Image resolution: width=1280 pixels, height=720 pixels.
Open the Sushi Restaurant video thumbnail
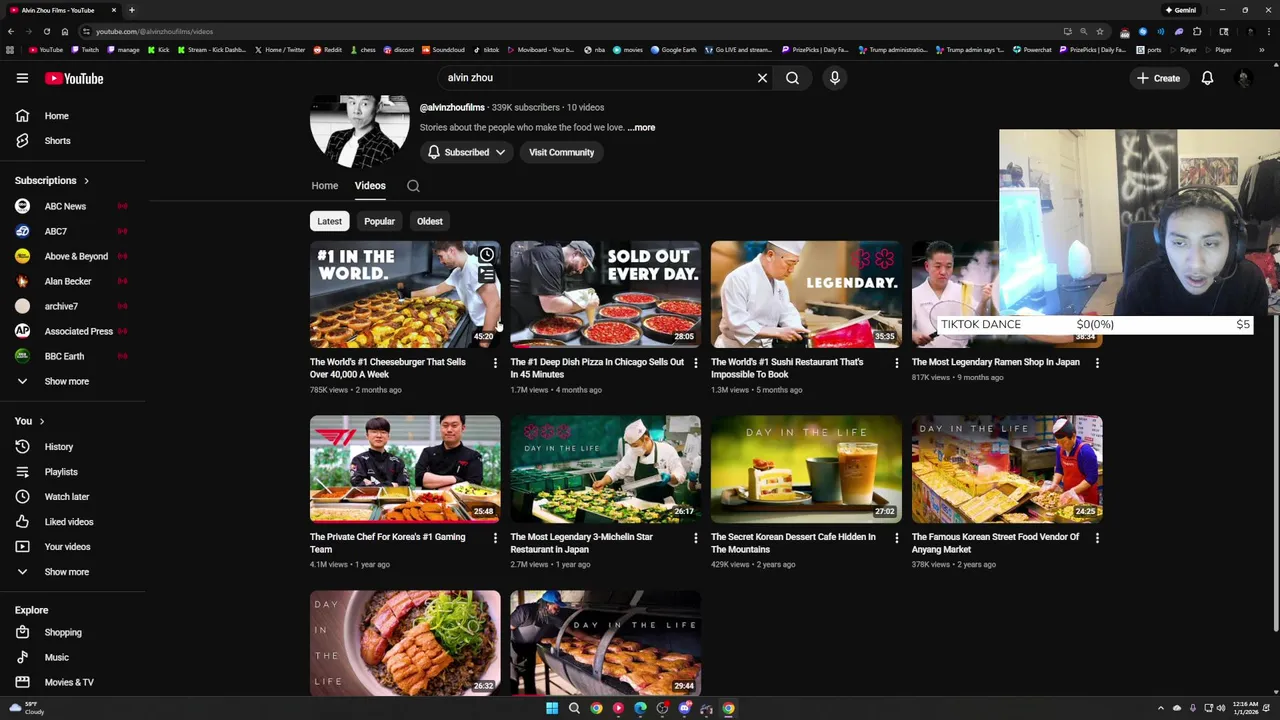(806, 294)
